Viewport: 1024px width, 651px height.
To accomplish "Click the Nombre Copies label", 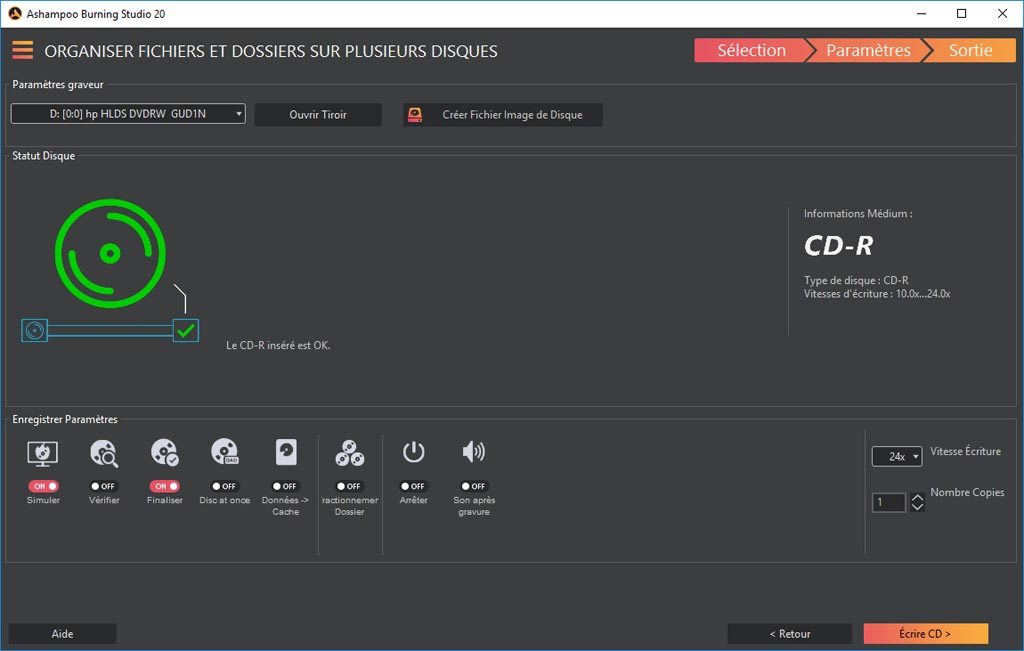I will (x=967, y=492).
